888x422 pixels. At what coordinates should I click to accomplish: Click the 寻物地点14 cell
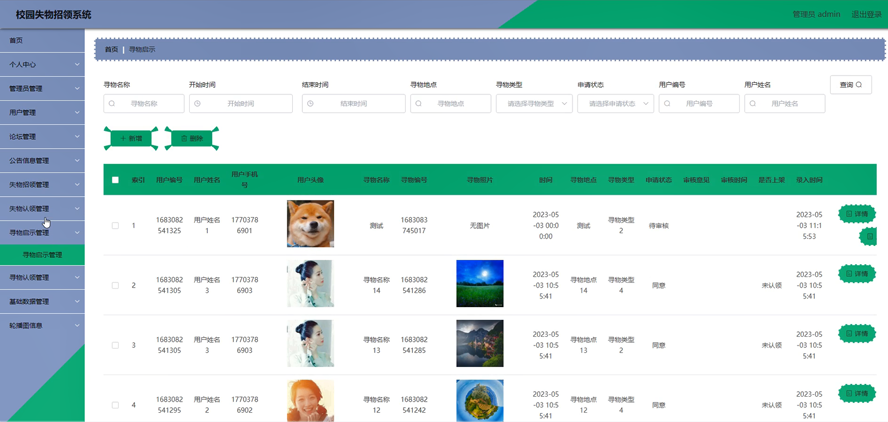click(x=583, y=285)
